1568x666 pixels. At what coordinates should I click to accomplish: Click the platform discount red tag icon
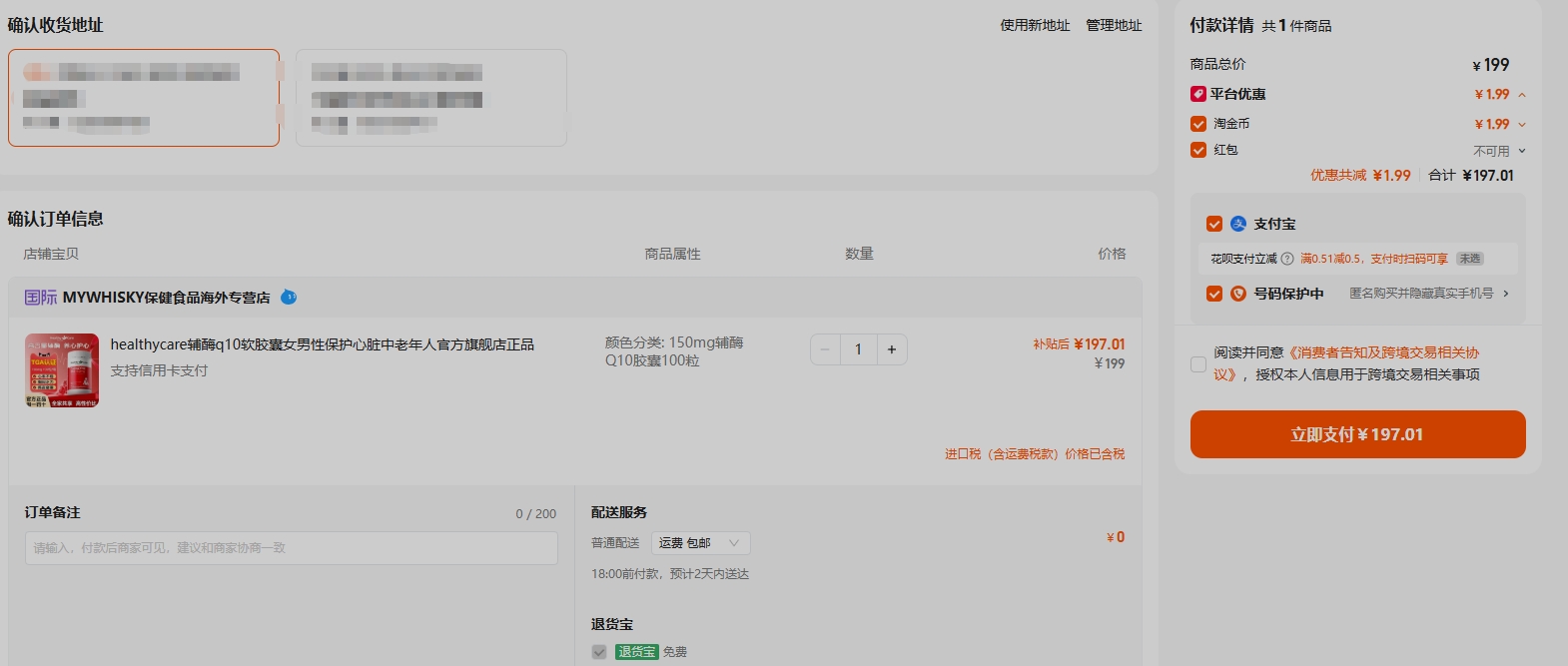click(x=1198, y=94)
